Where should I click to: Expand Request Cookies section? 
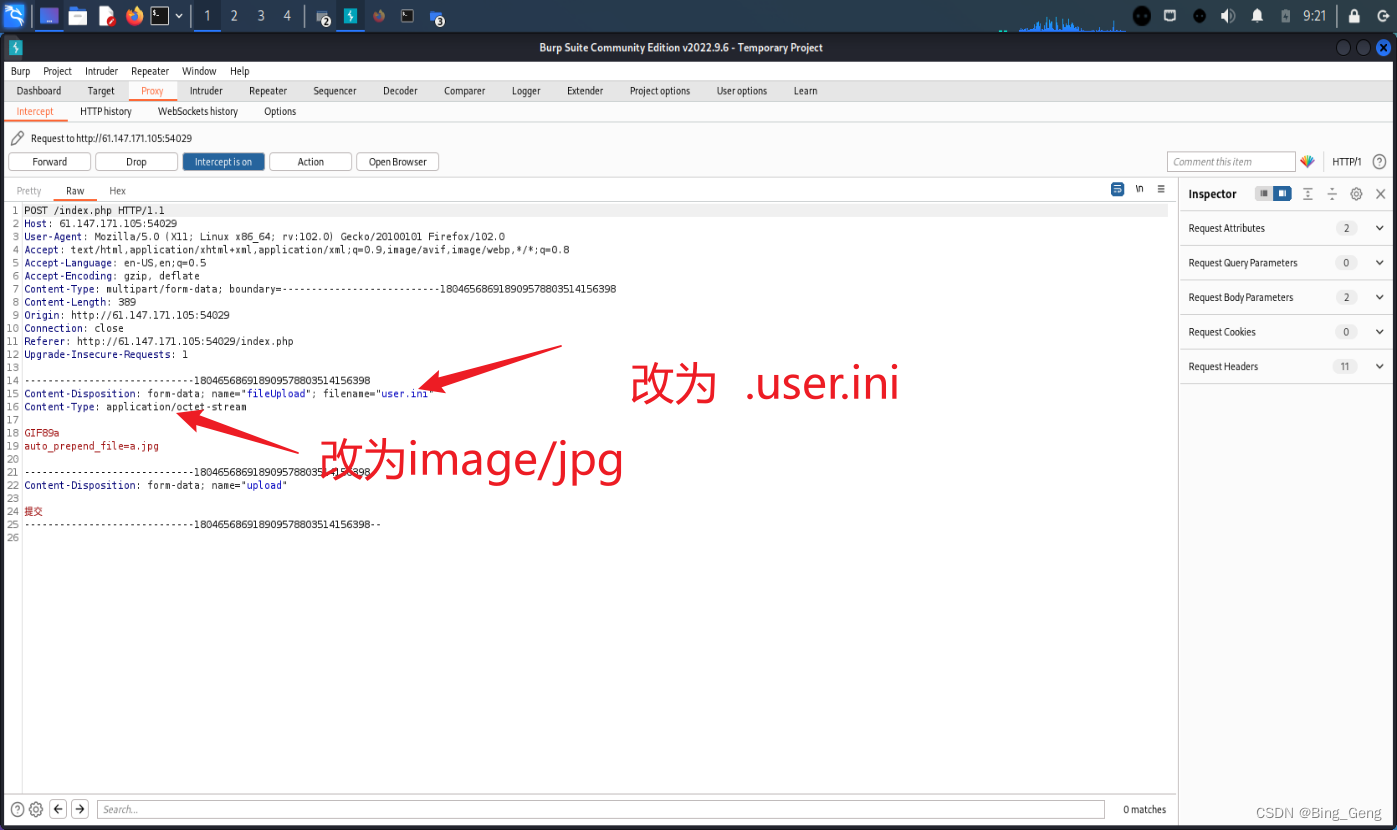tap(1287, 332)
